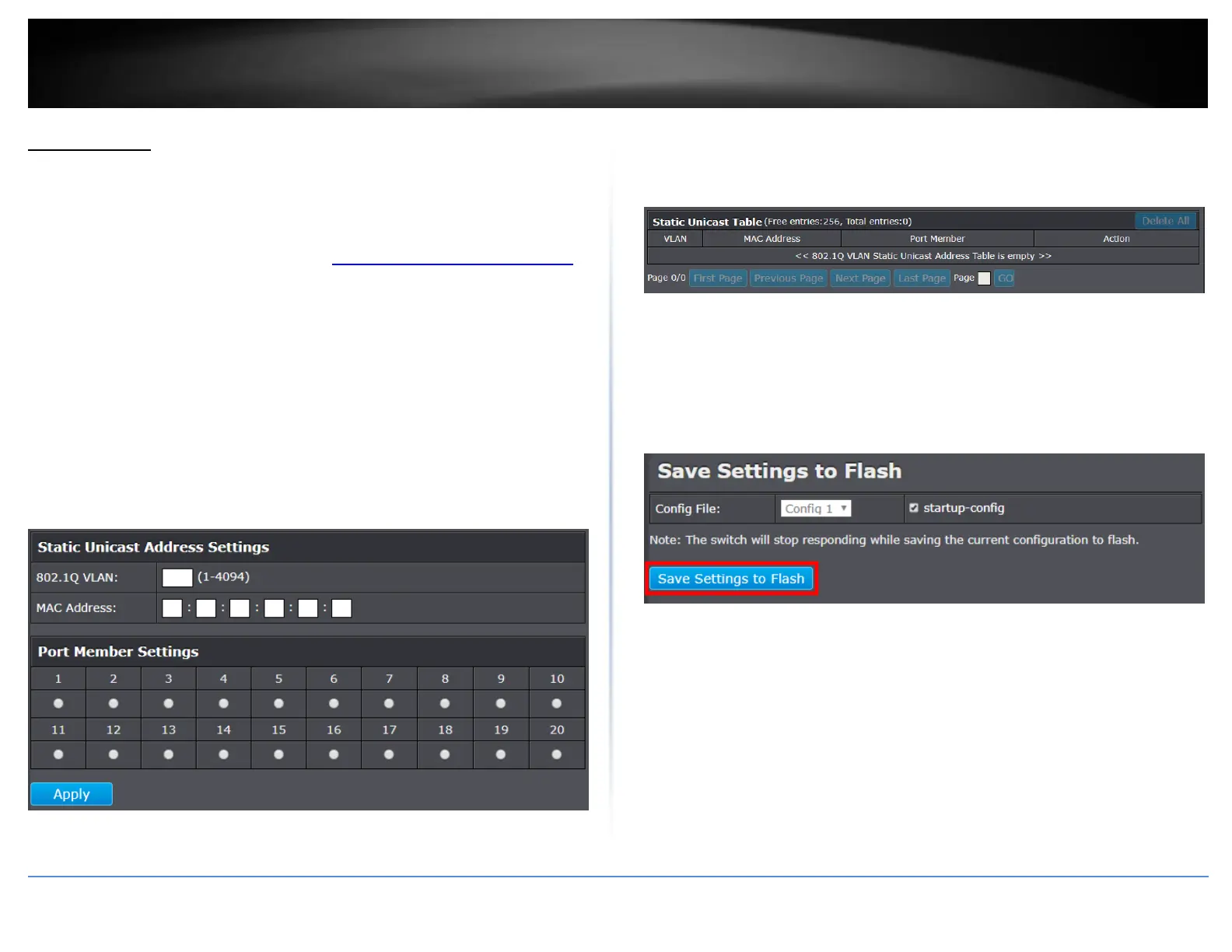This screenshot has height=952, width=1232.
Task: Select port 9 radio button
Action: tap(501, 704)
